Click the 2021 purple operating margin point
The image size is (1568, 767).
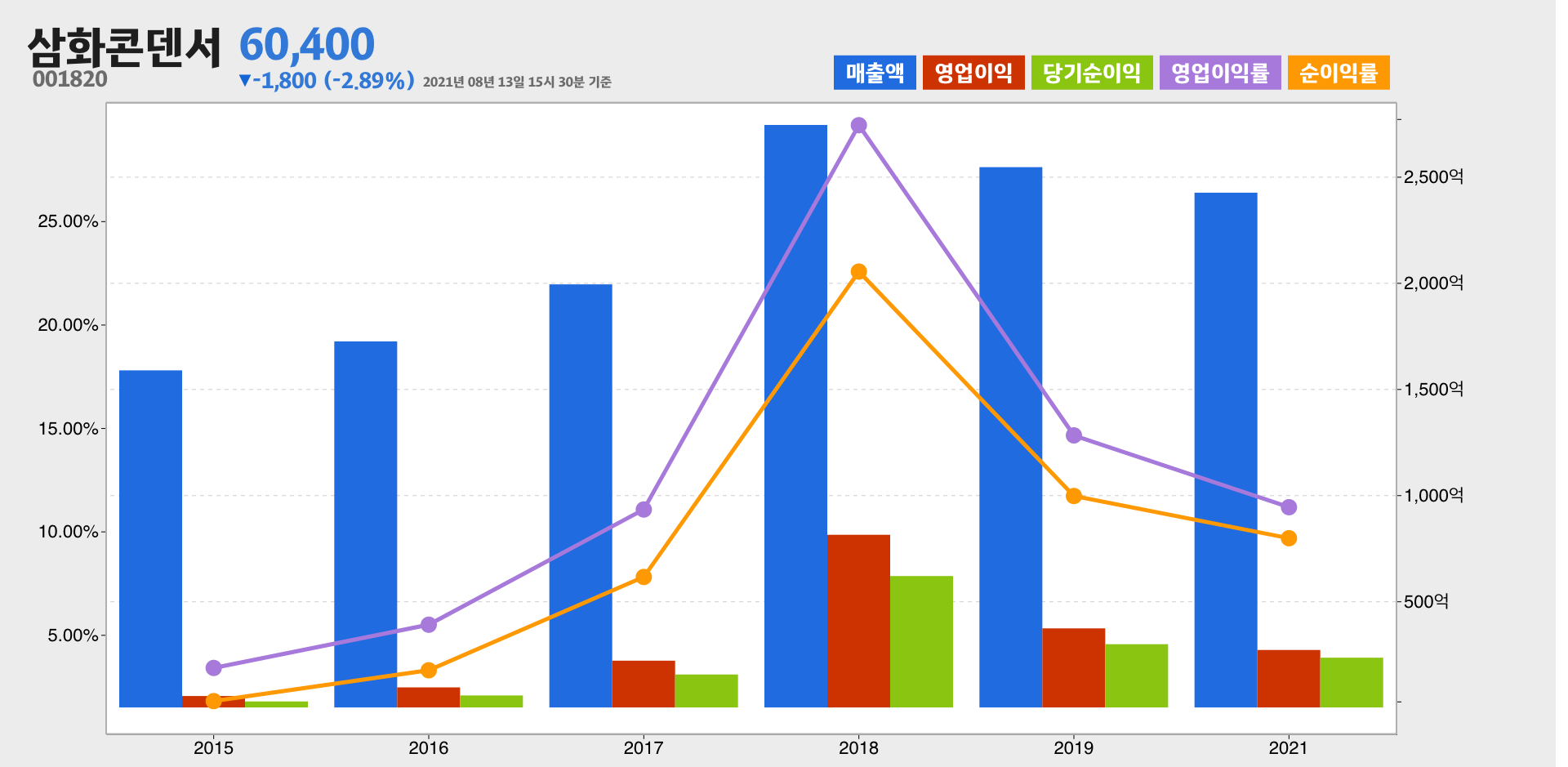(1289, 507)
